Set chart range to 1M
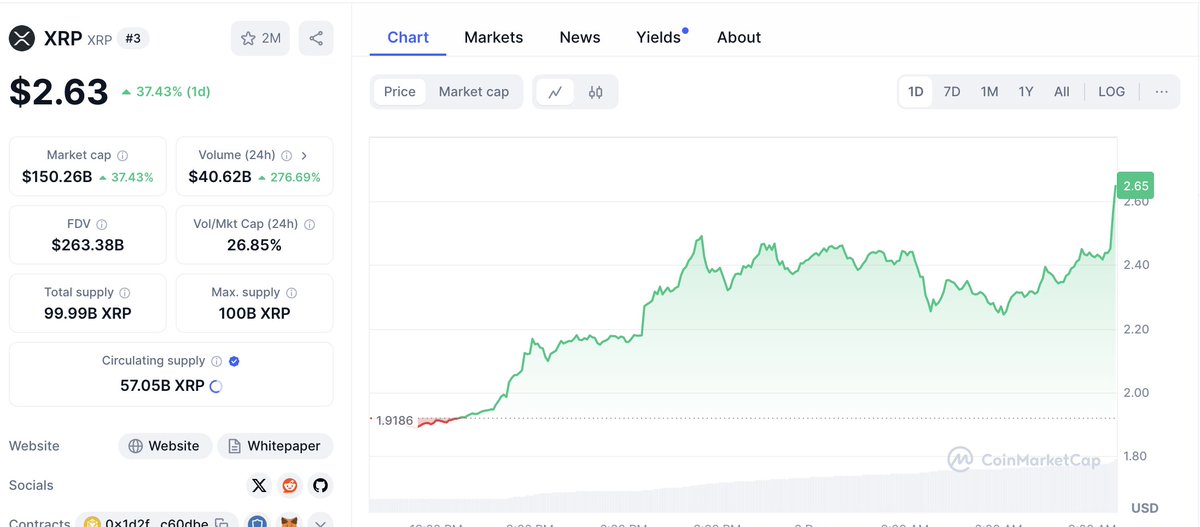This screenshot has width=1200, height=527. 989,92
